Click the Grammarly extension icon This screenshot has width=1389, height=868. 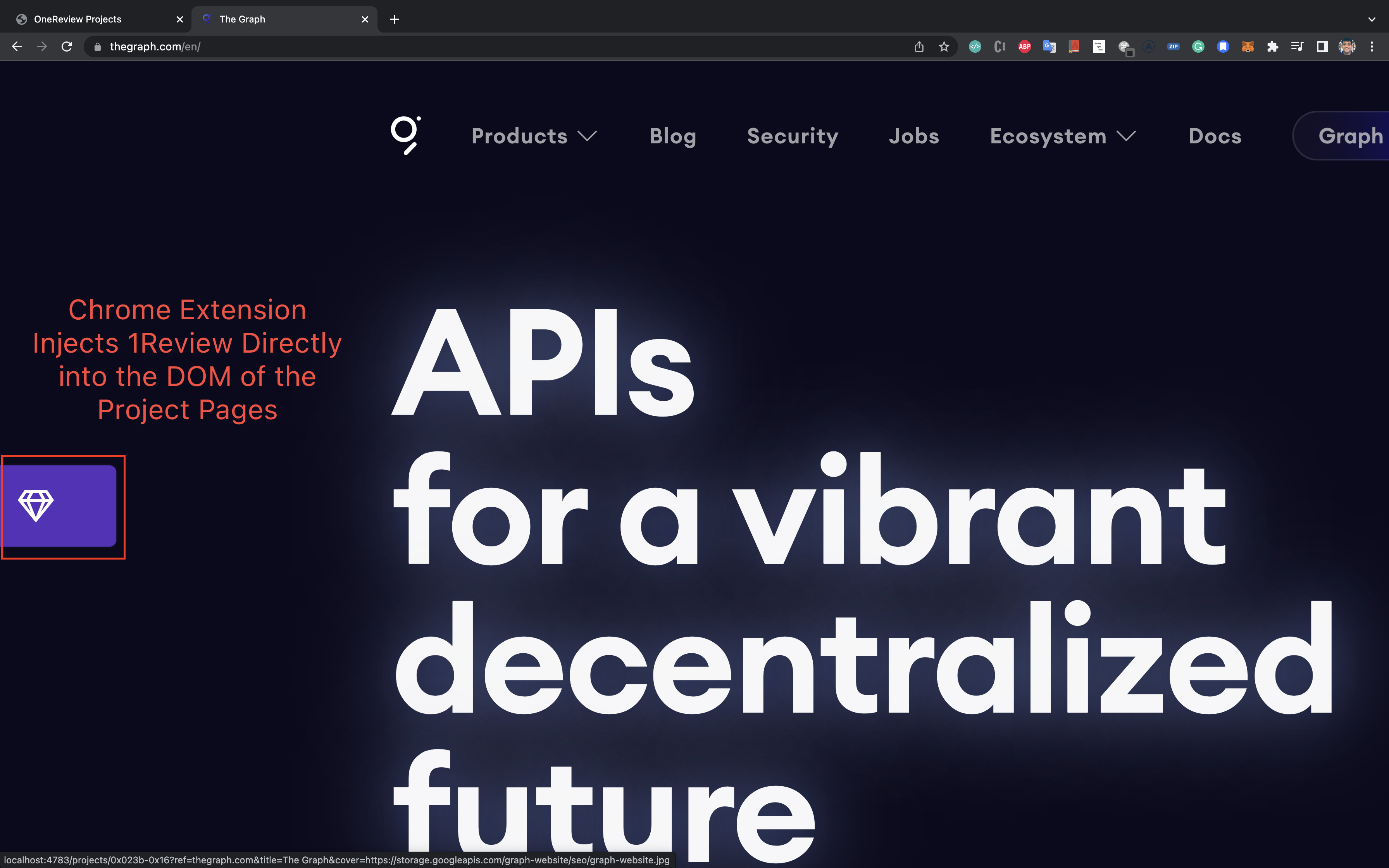pos(1198,46)
